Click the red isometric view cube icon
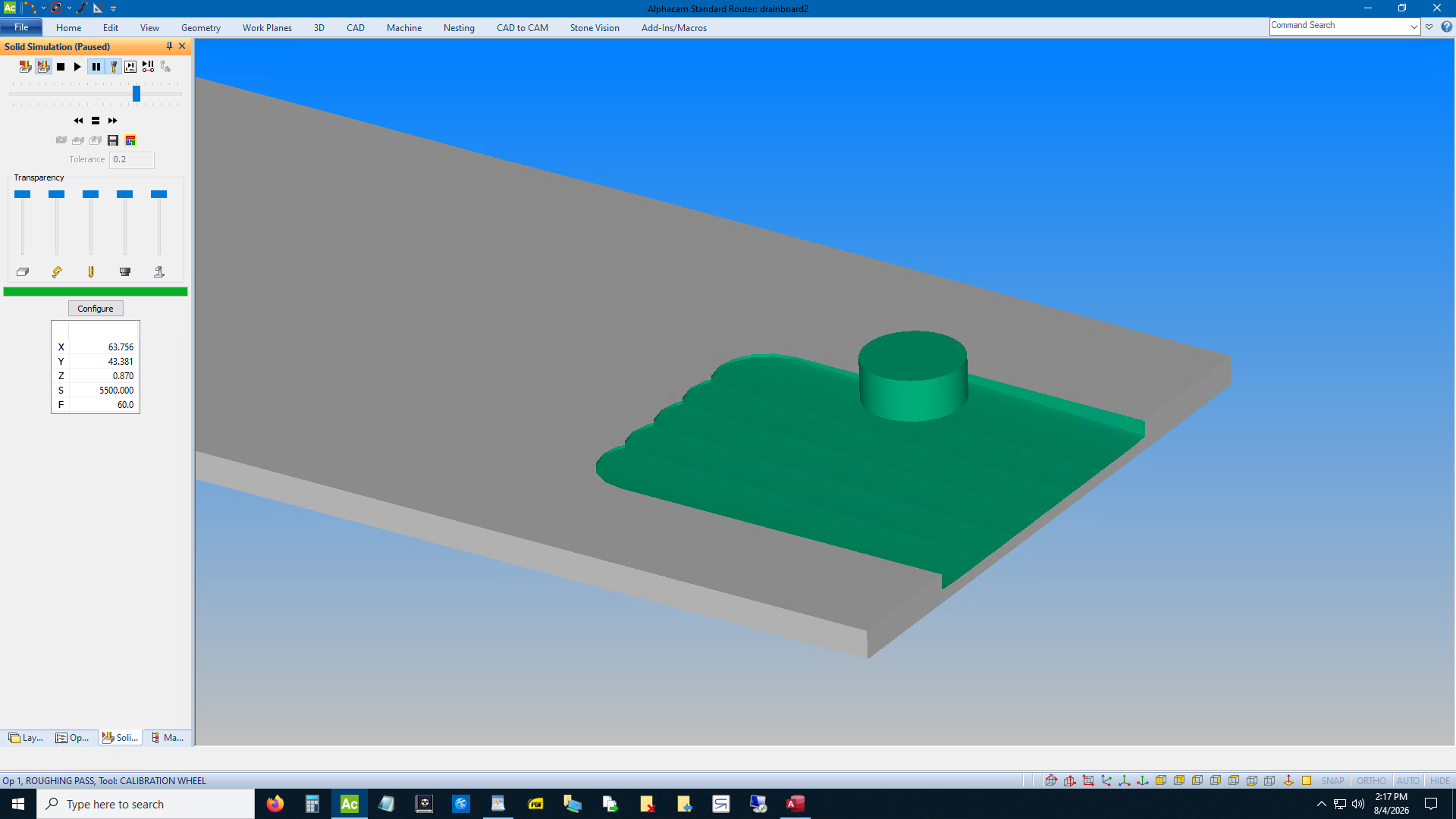Screen dimensions: 1456x819 tap(1051, 781)
